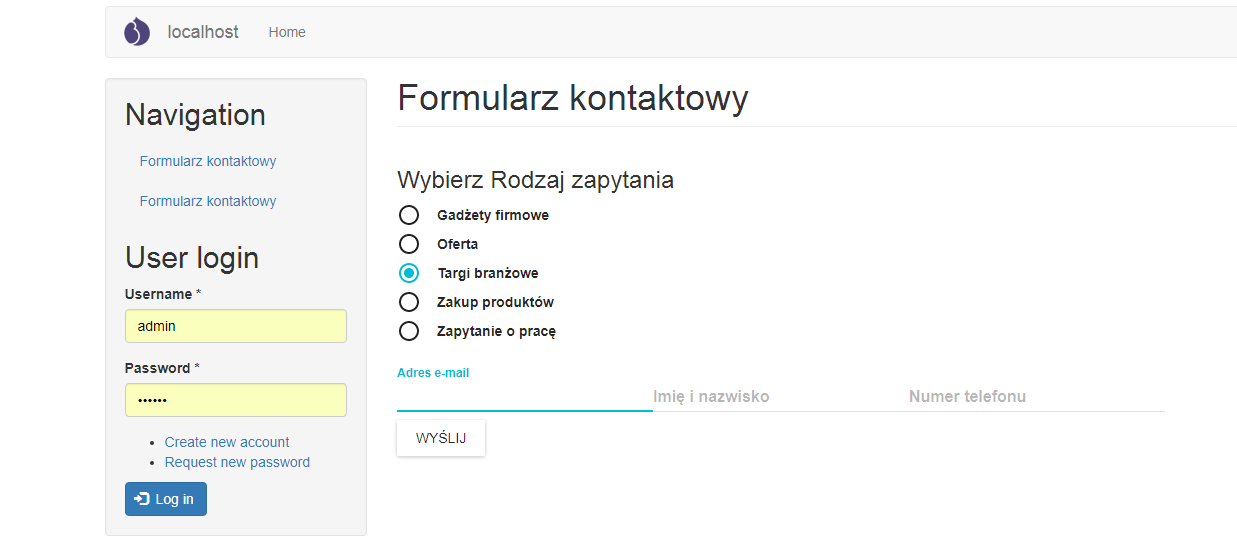Focus the Username field containing admin
1237x540 pixels.
[236, 326]
